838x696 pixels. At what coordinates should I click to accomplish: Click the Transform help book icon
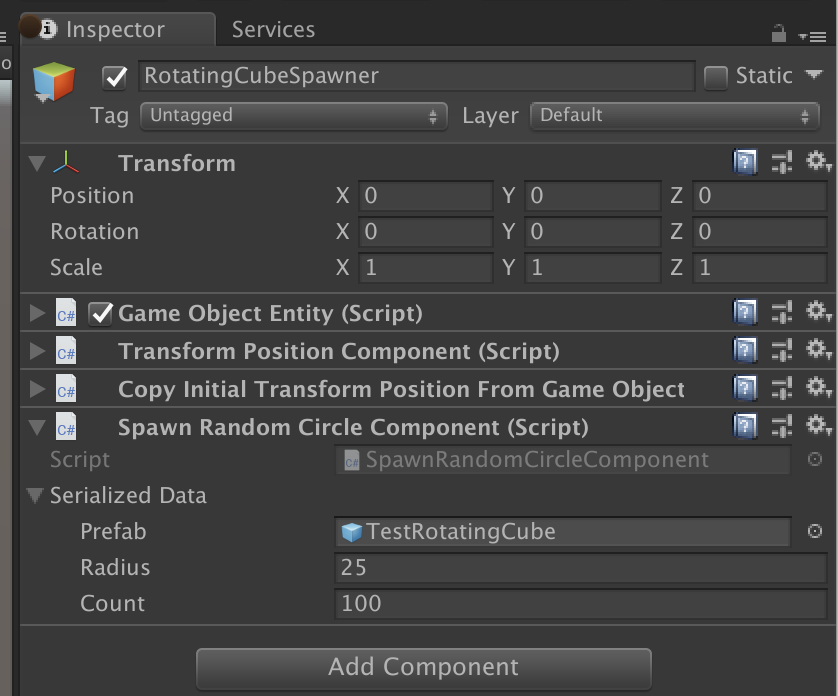[x=744, y=162]
